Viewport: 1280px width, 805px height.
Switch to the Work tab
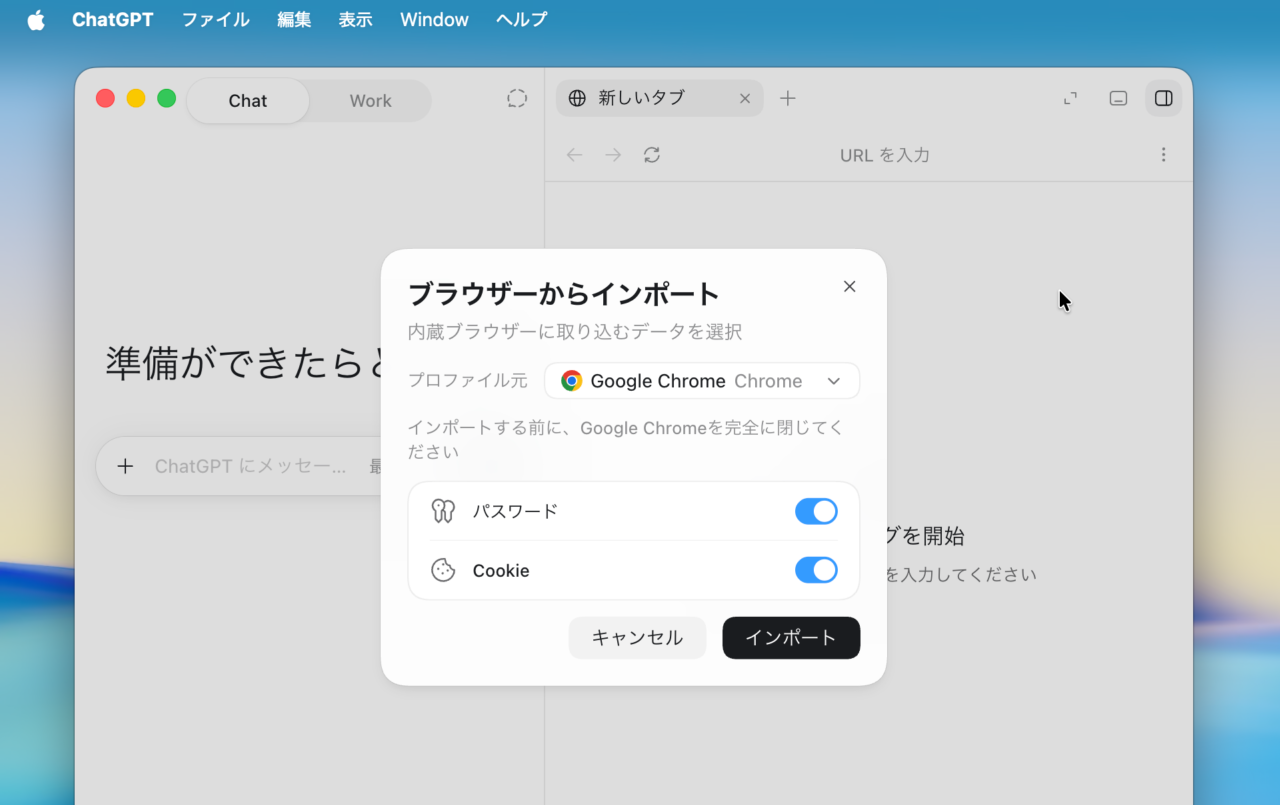[370, 101]
